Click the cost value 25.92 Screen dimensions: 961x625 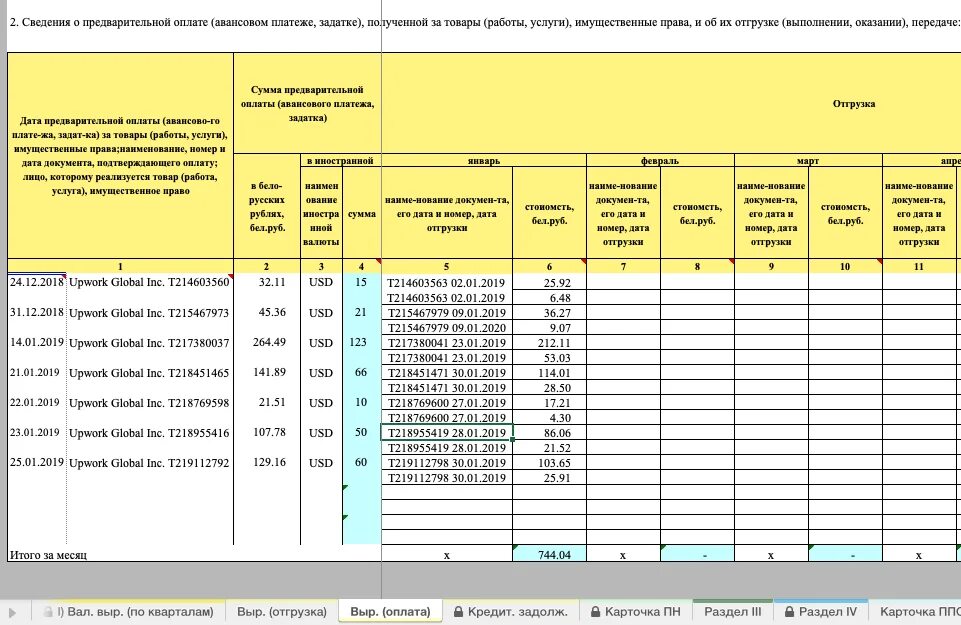click(549, 282)
